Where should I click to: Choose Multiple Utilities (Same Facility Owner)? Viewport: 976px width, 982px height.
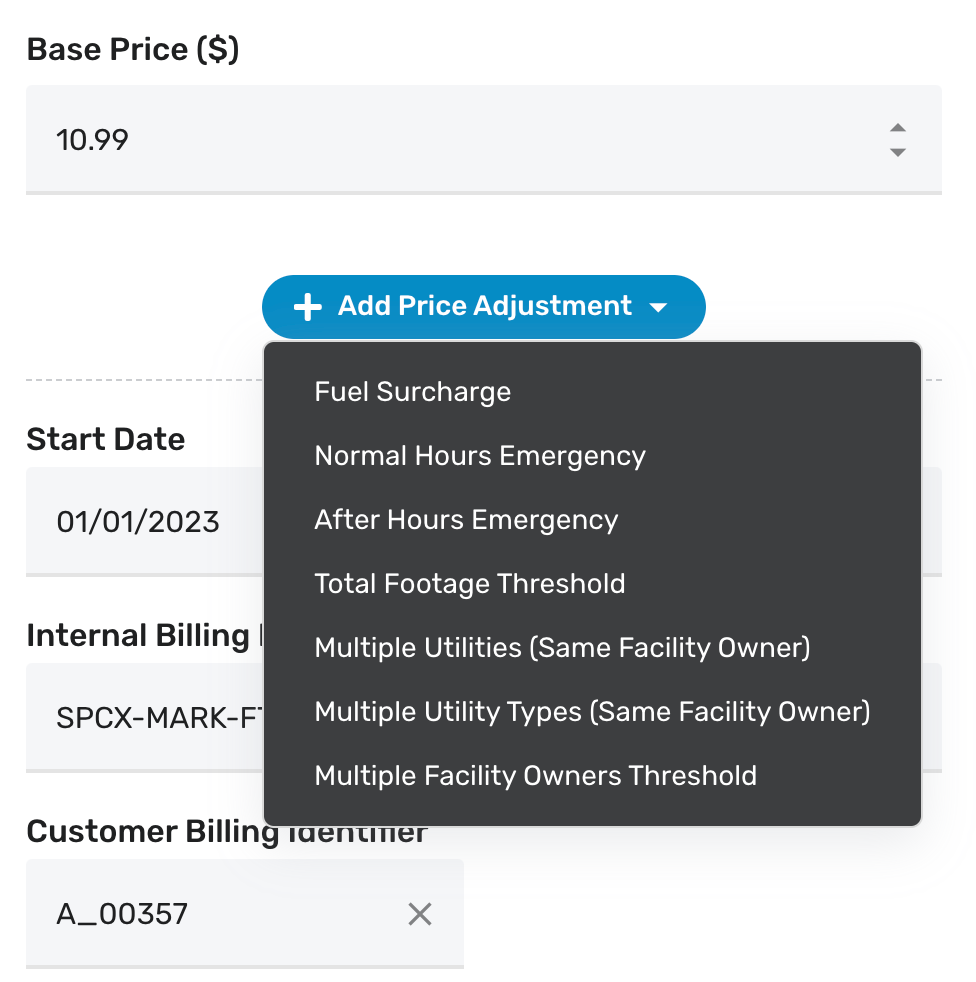click(x=562, y=648)
